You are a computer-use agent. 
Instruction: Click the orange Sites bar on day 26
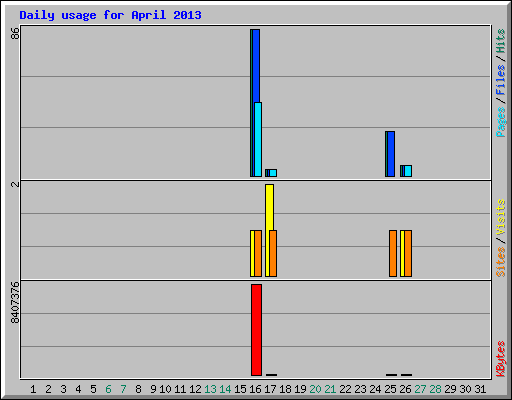tap(408, 253)
